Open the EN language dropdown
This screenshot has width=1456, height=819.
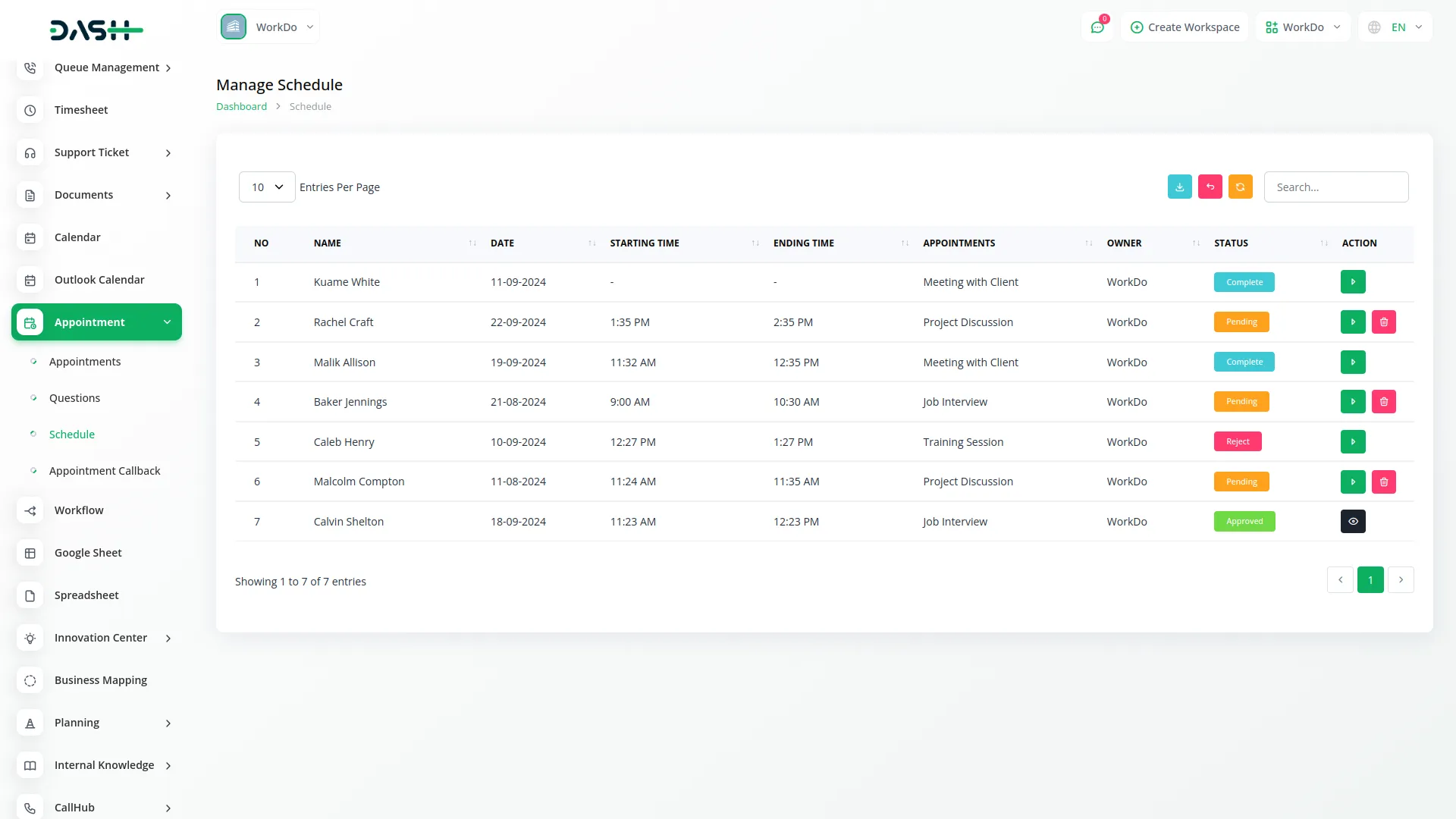click(x=1397, y=27)
